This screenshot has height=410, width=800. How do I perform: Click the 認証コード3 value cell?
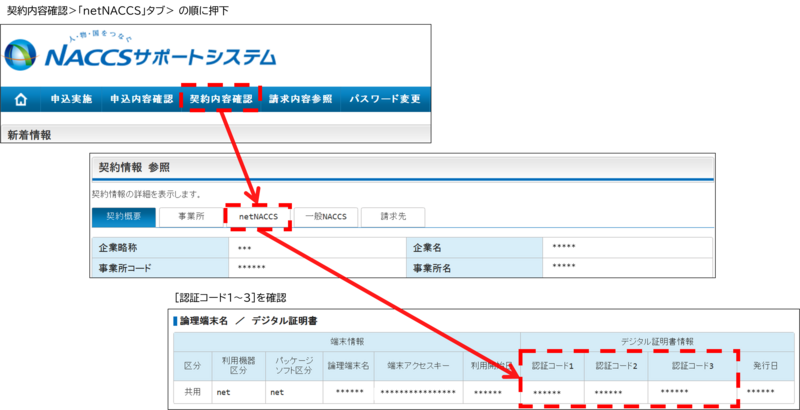pos(691,392)
